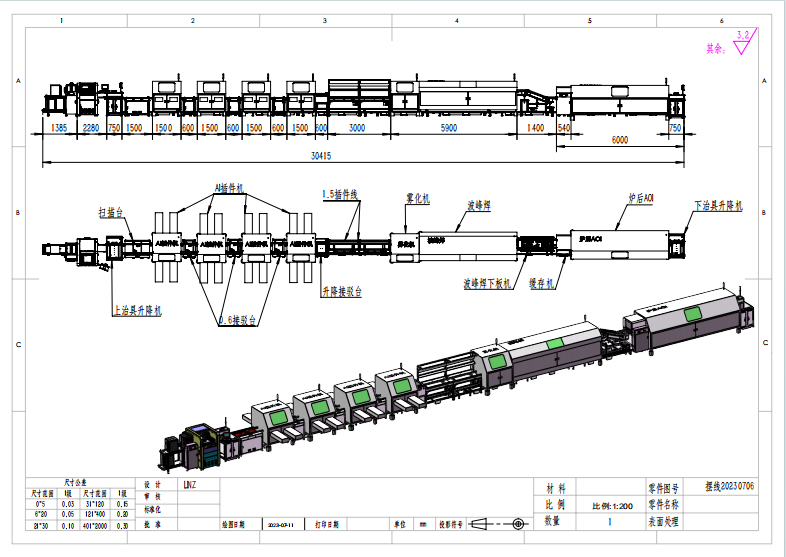Click the 上治具升降机 label
The image size is (786, 557).
(x=136, y=311)
